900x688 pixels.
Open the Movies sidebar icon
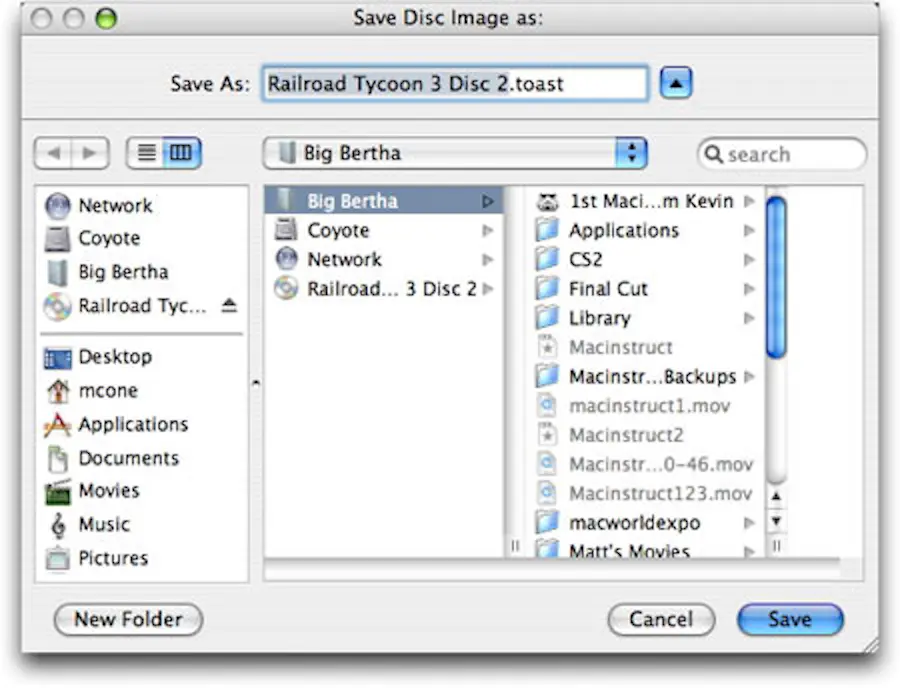coord(56,491)
